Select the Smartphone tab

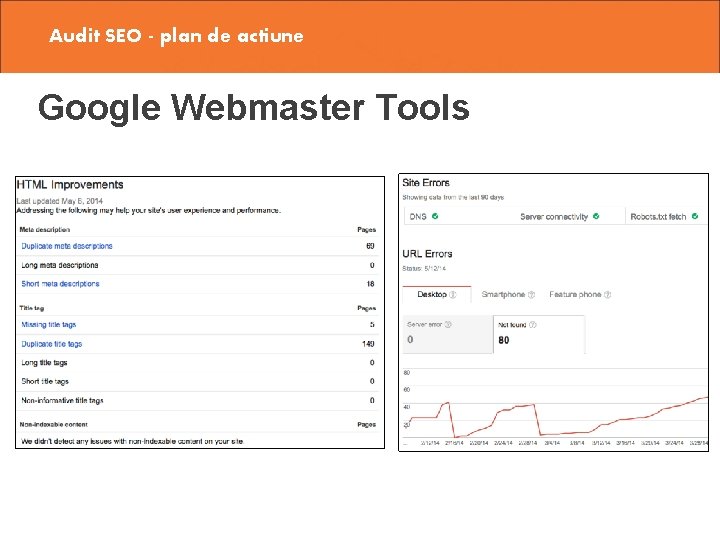pos(508,294)
